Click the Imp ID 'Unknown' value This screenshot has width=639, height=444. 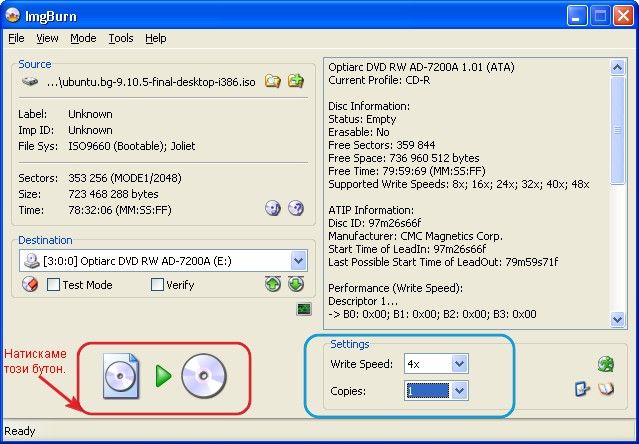coord(90,130)
